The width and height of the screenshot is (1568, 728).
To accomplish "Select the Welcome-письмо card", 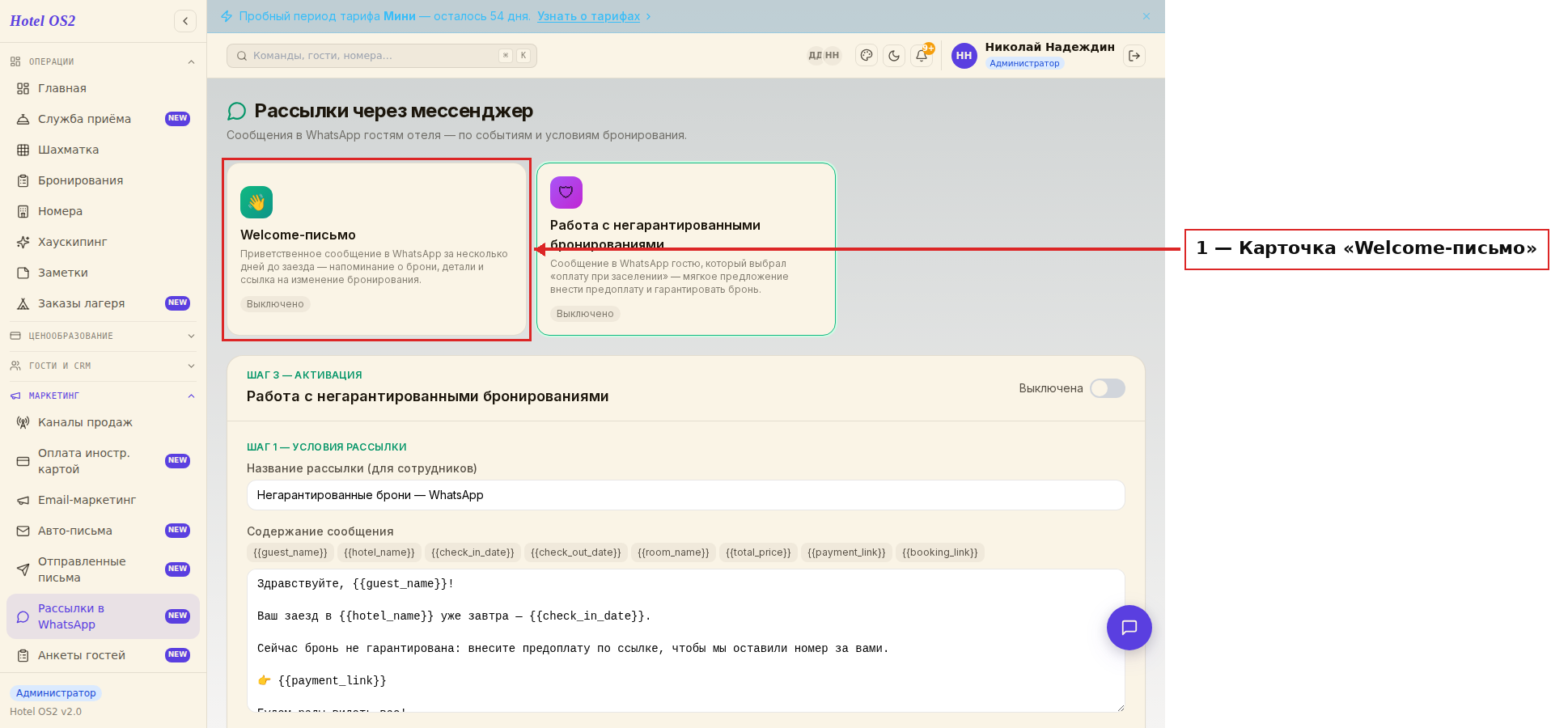I will click(376, 249).
